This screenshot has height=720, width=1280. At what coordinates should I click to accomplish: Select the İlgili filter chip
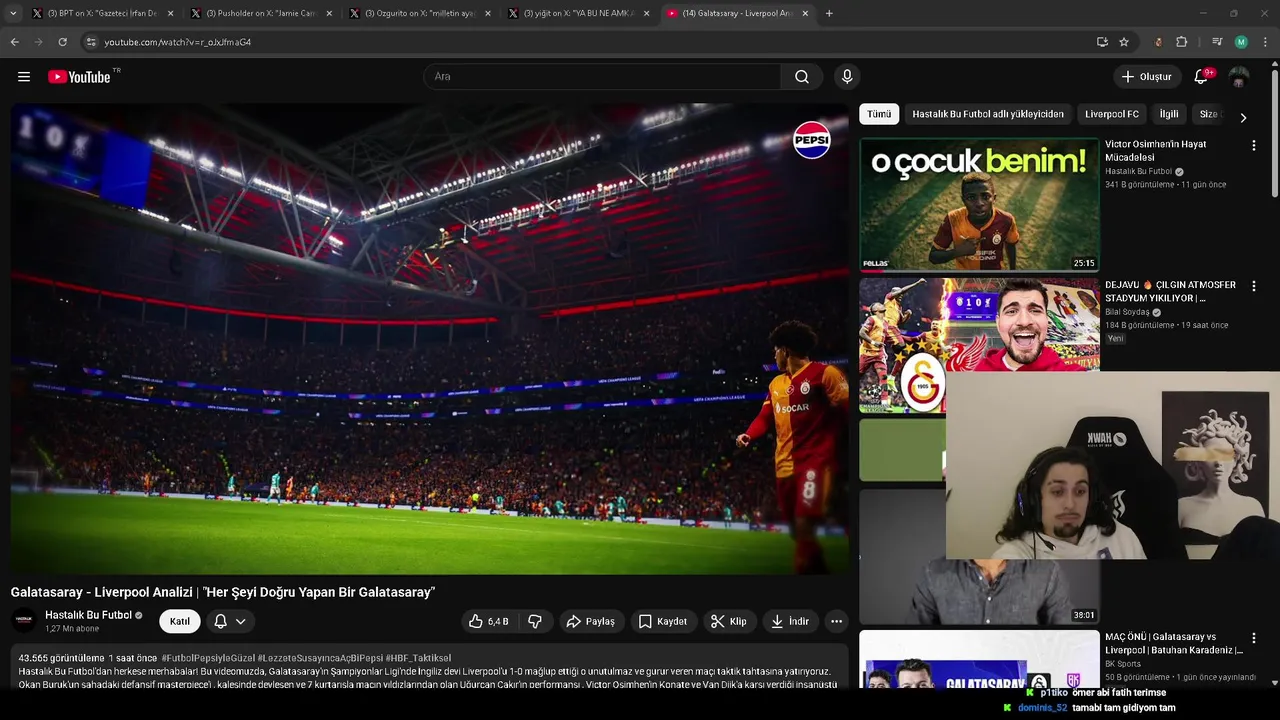click(1169, 114)
